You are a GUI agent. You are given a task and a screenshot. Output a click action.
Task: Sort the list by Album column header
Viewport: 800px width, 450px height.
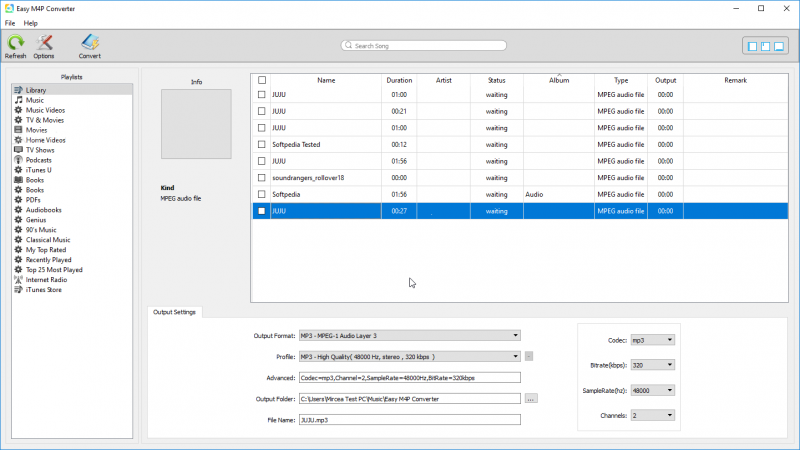point(558,80)
